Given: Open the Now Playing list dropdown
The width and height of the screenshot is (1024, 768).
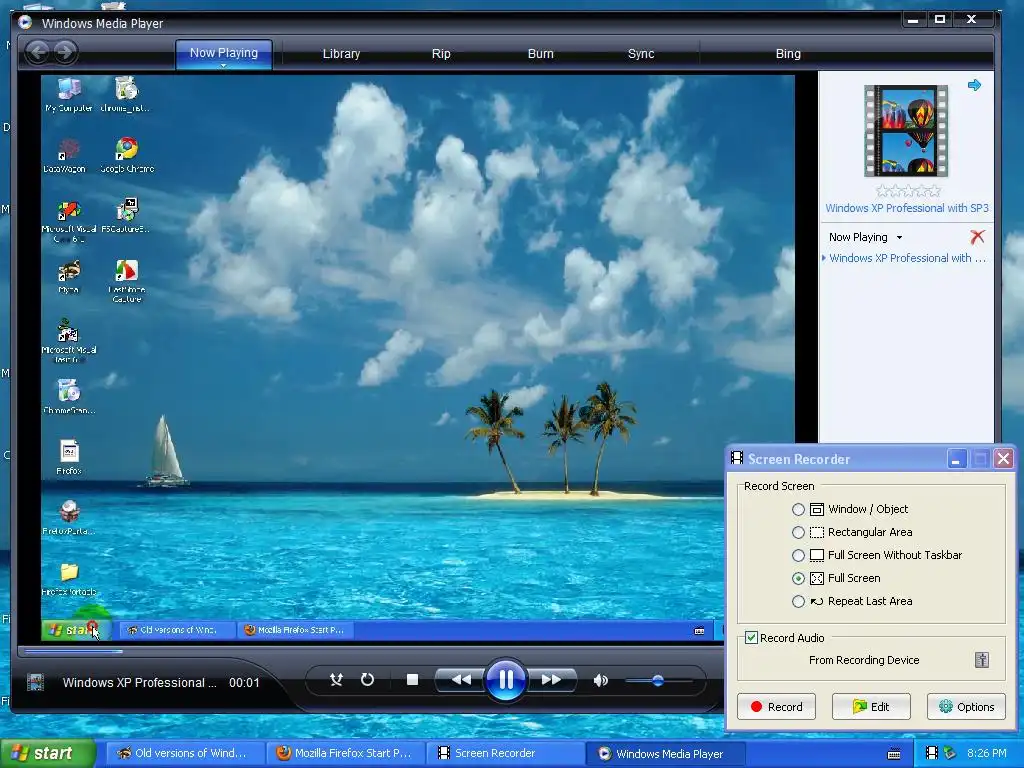Looking at the screenshot, I should [x=899, y=237].
